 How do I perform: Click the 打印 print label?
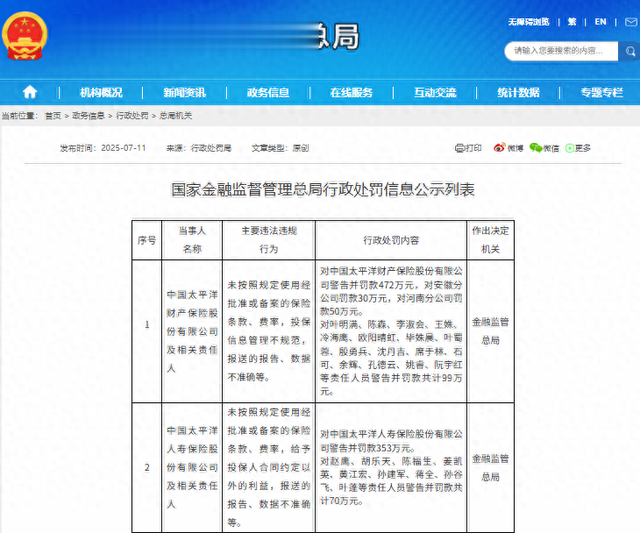473,148
